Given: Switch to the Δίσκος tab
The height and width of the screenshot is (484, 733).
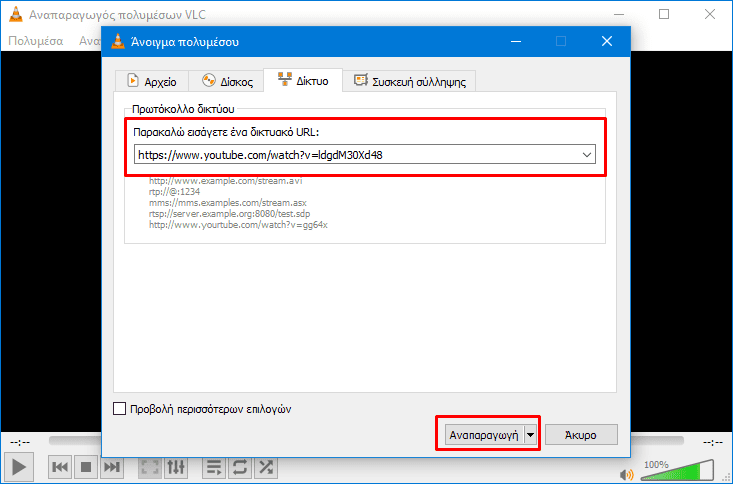Looking at the screenshot, I should coord(227,81).
